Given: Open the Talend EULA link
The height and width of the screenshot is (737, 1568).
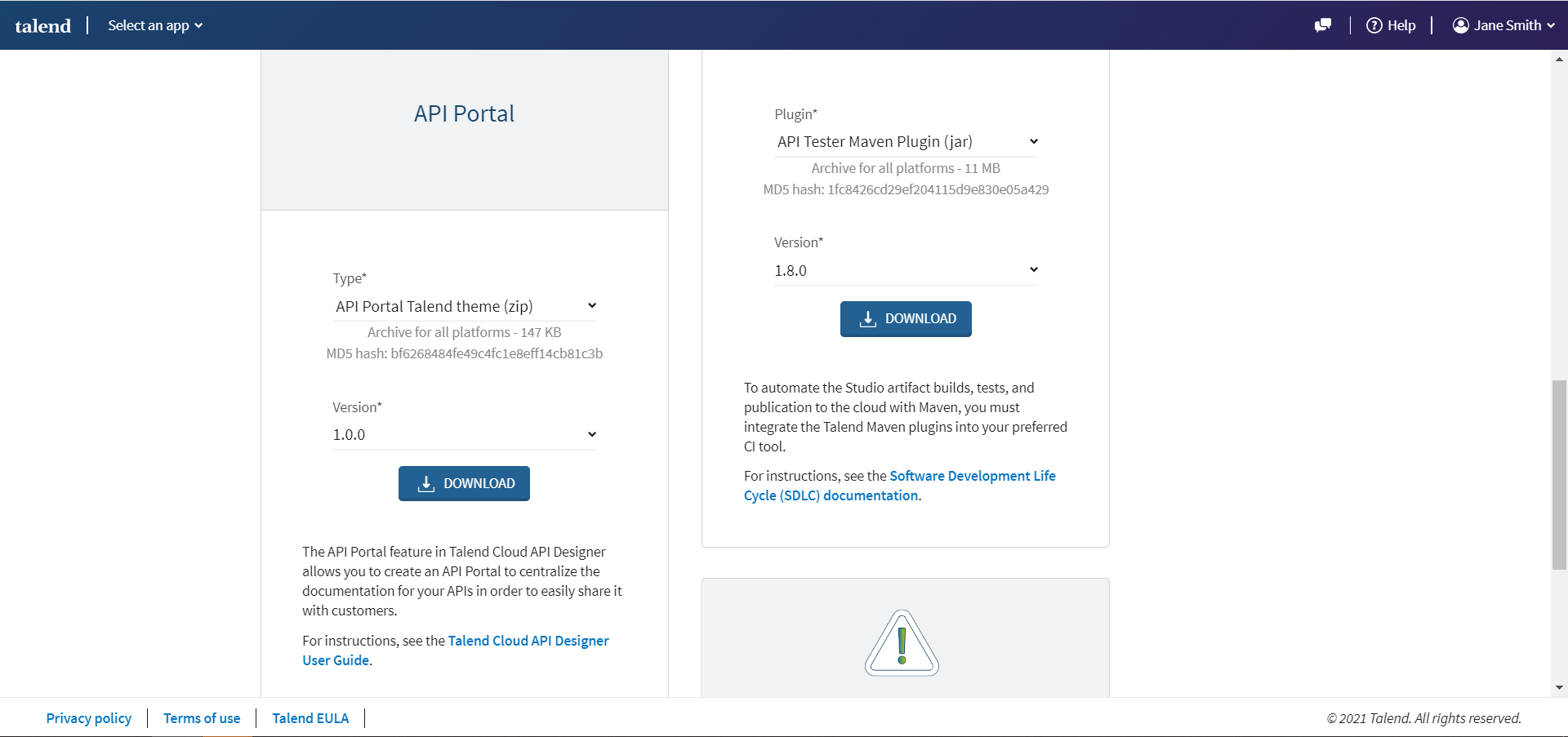Looking at the screenshot, I should pyautogui.click(x=310, y=718).
